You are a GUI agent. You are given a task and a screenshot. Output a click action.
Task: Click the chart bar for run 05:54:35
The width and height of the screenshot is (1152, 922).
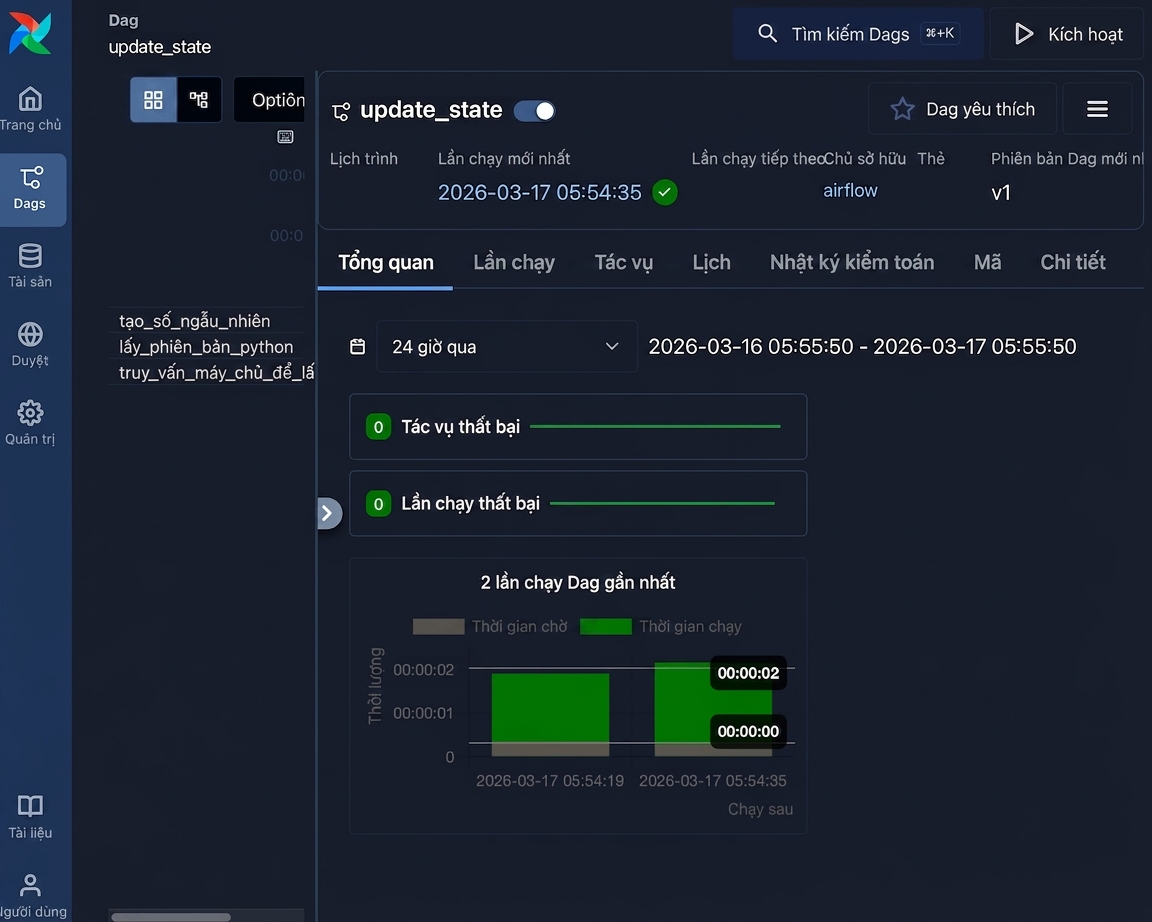point(713,710)
